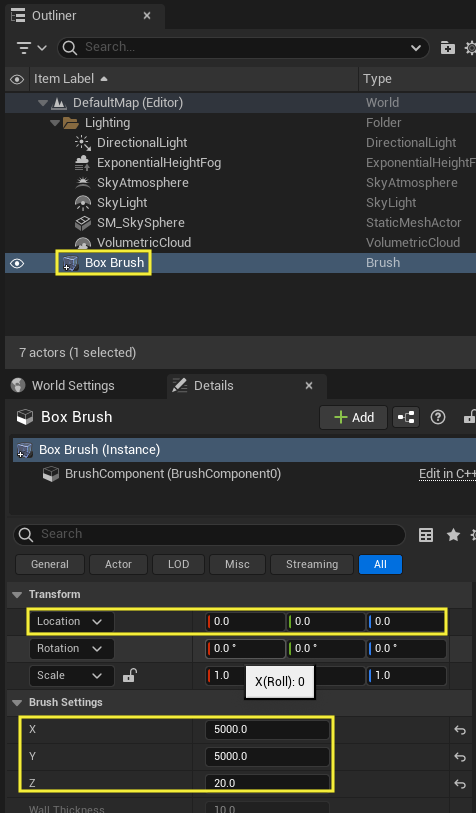Reset Brush Settings X value arrow
476x813 pixels.
pos(460,730)
